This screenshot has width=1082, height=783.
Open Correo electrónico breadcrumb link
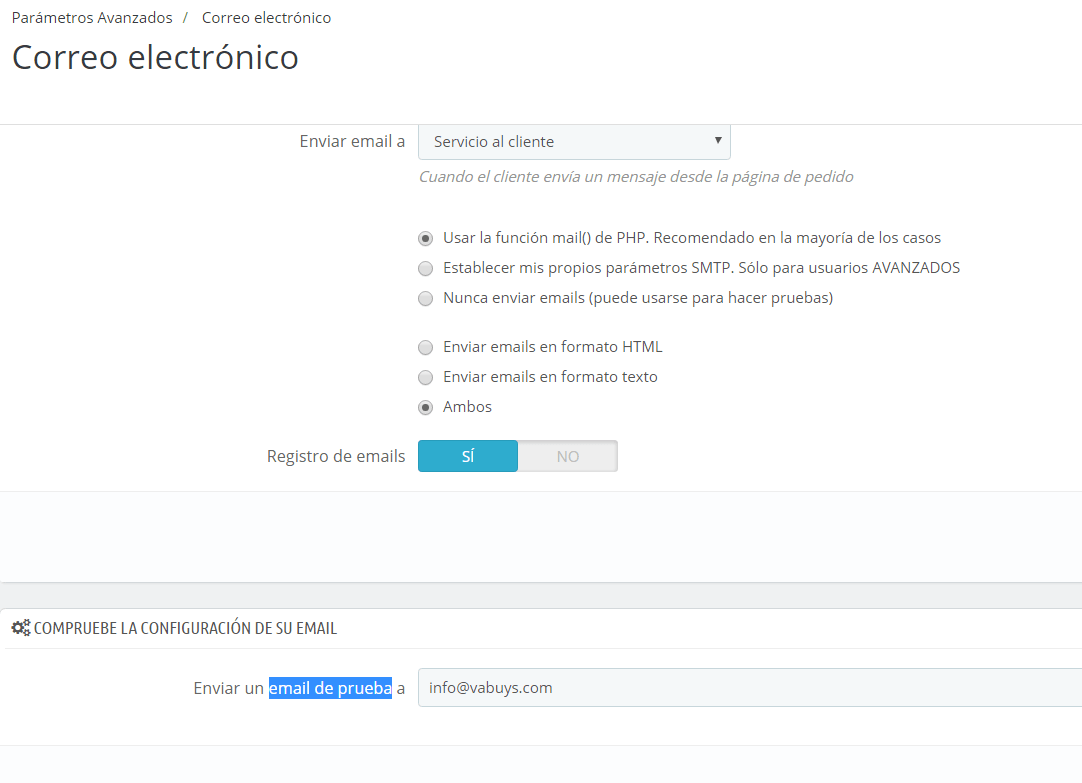(266, 18)
